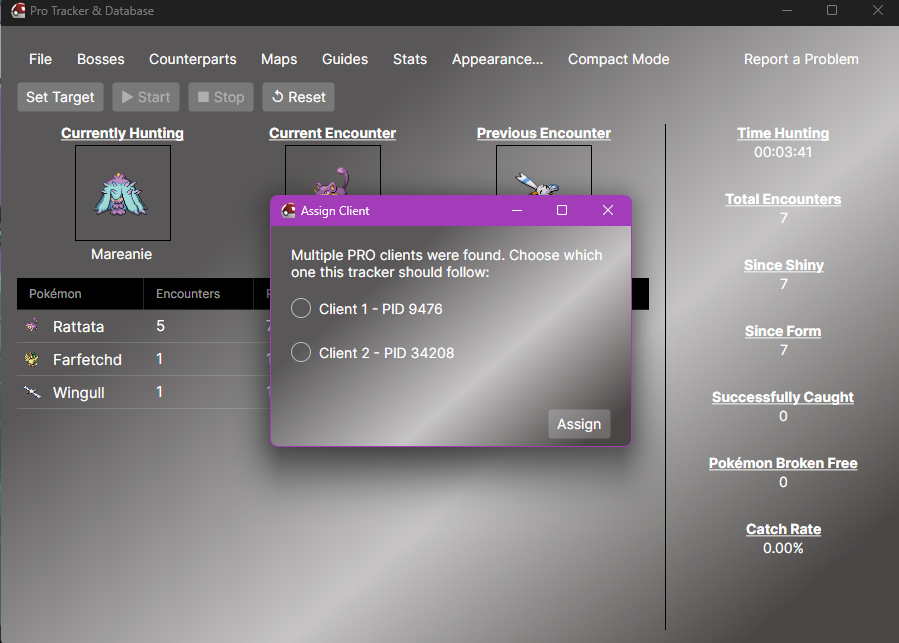Screen dimensions: 899x643
Task: Close the Pro Tracker main window
Action: coord(878,10)
